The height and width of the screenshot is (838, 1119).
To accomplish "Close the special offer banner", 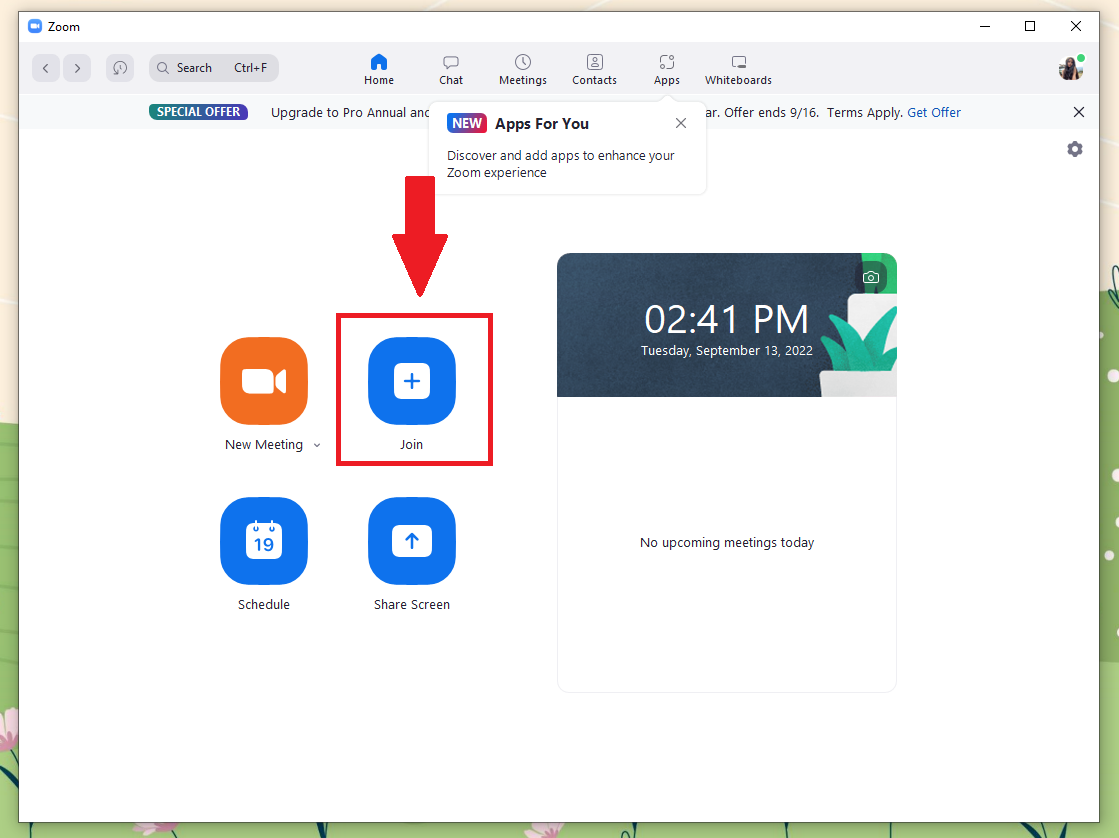I will (1079, 112).
